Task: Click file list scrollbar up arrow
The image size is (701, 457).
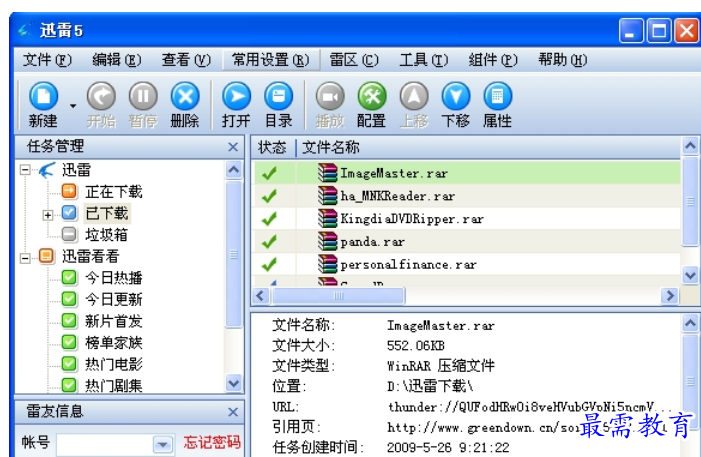Action: 690,145
